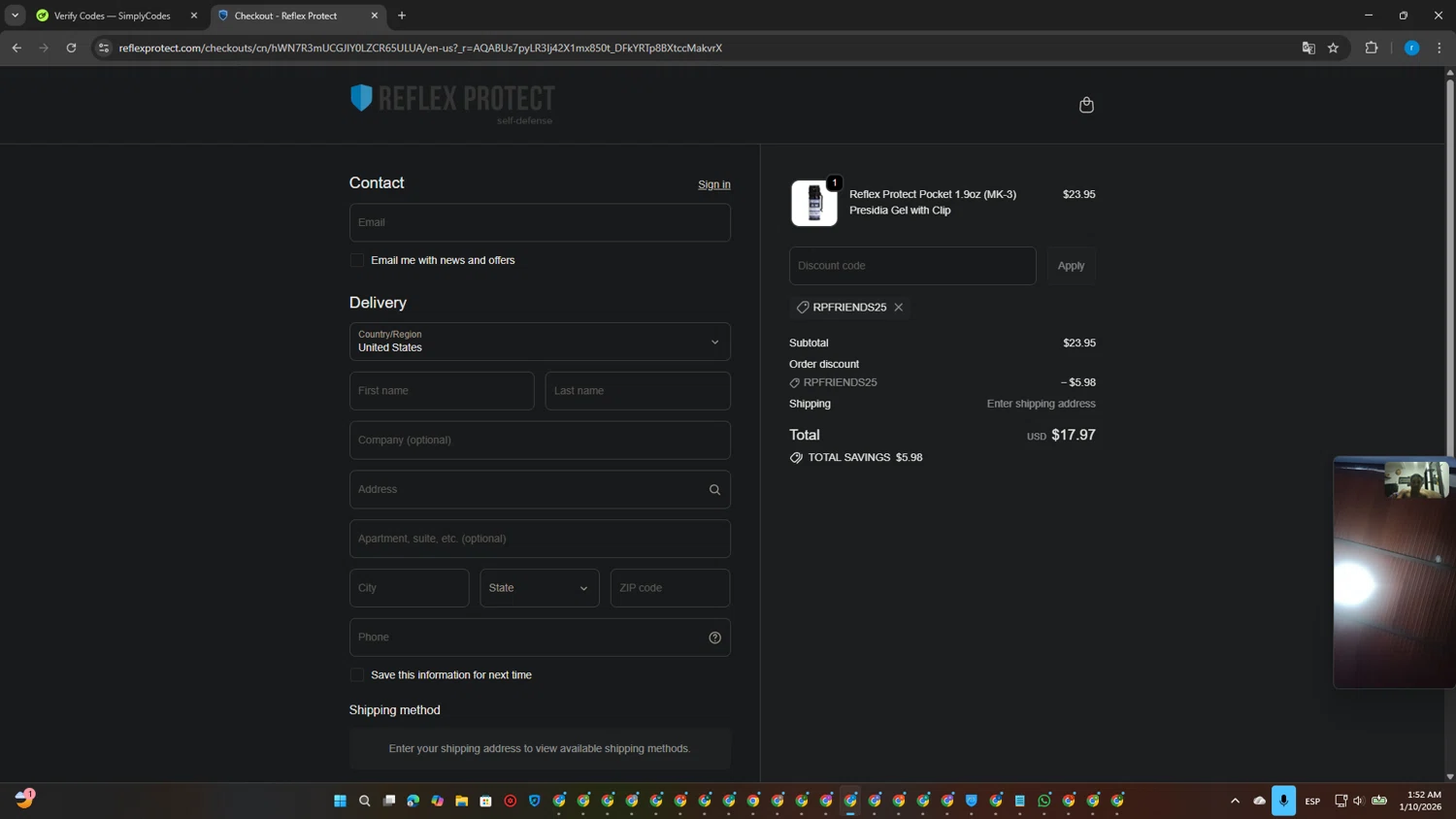This screenshot has height=819, width=1456.
Task: Click the TOTAL SAVINGS $5.98 text
Action: click(865, 458)
